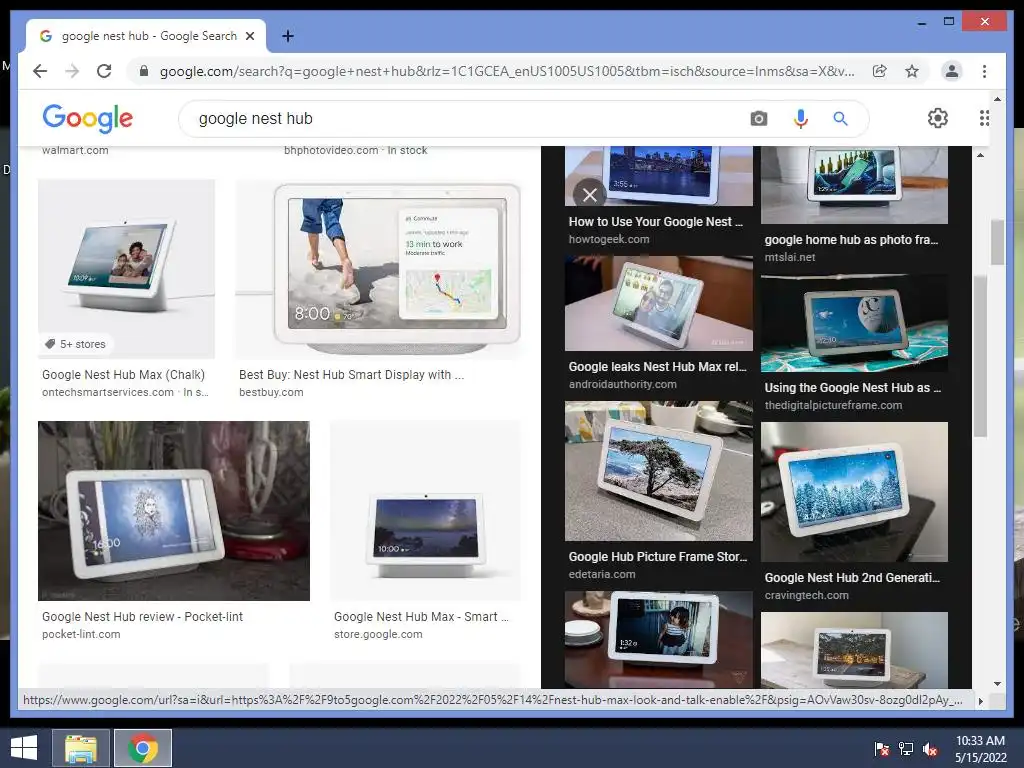Screen dimensions: 1024x768
Task: Start voice search with microphone
Action: click(801, 119)
